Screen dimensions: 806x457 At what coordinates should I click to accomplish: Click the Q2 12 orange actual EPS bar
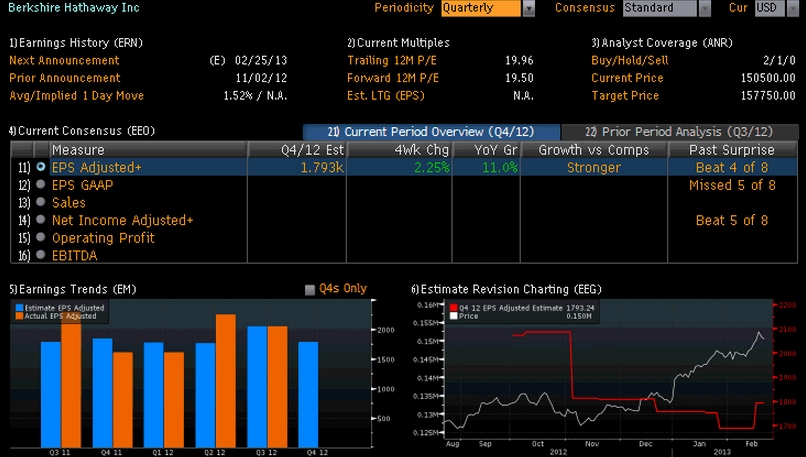click(226, 381)
